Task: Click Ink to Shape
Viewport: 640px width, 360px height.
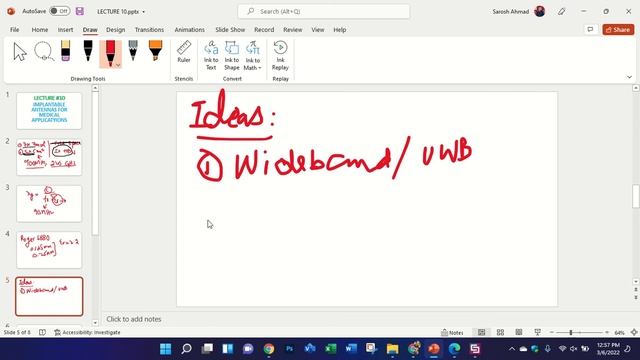Action: coord(231,56)
